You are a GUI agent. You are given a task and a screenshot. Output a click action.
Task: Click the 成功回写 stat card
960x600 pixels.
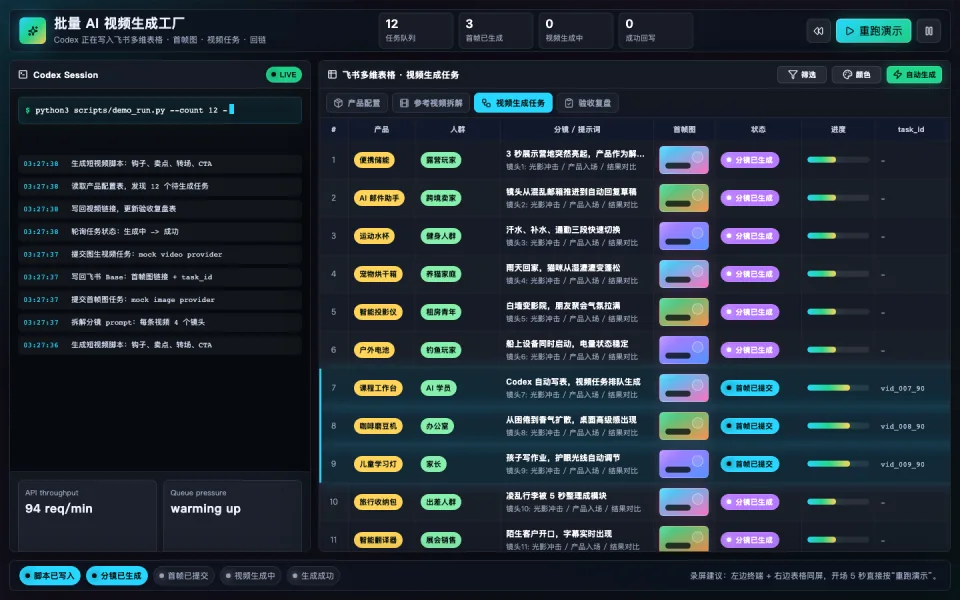coord(655,31)
